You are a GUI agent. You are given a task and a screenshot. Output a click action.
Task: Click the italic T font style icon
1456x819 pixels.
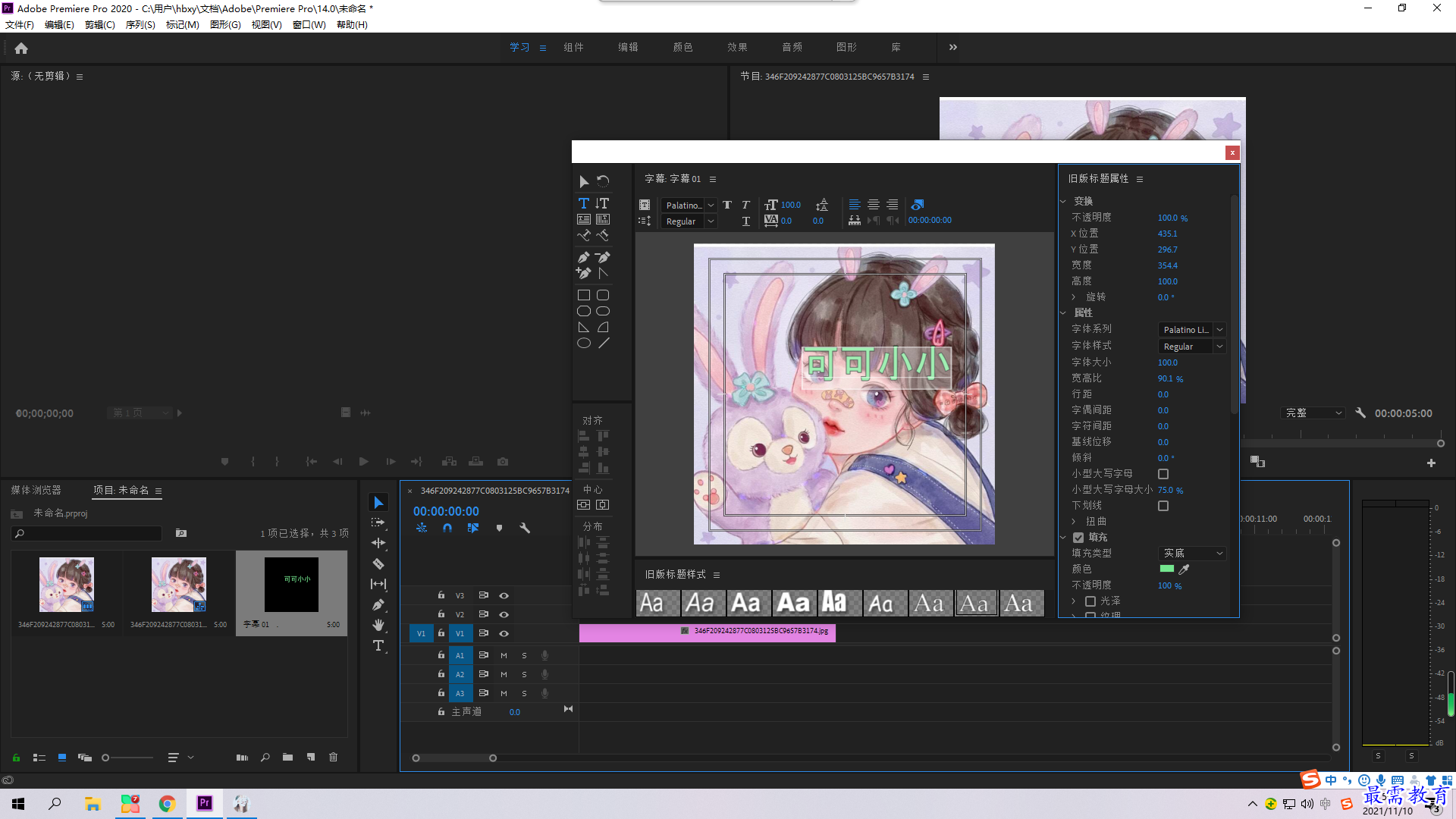point(745,205)
